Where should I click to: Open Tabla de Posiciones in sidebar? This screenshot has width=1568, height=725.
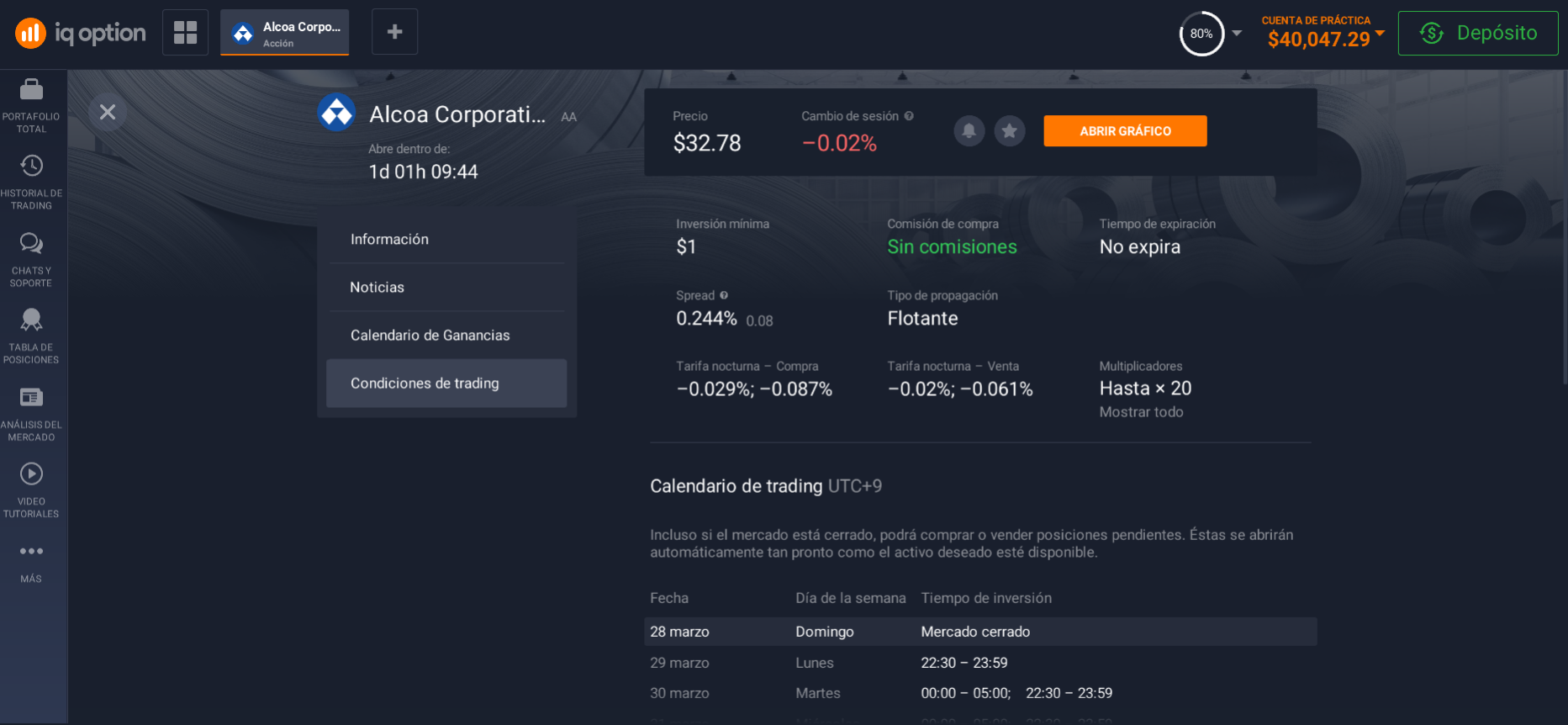tap(31, 336)
